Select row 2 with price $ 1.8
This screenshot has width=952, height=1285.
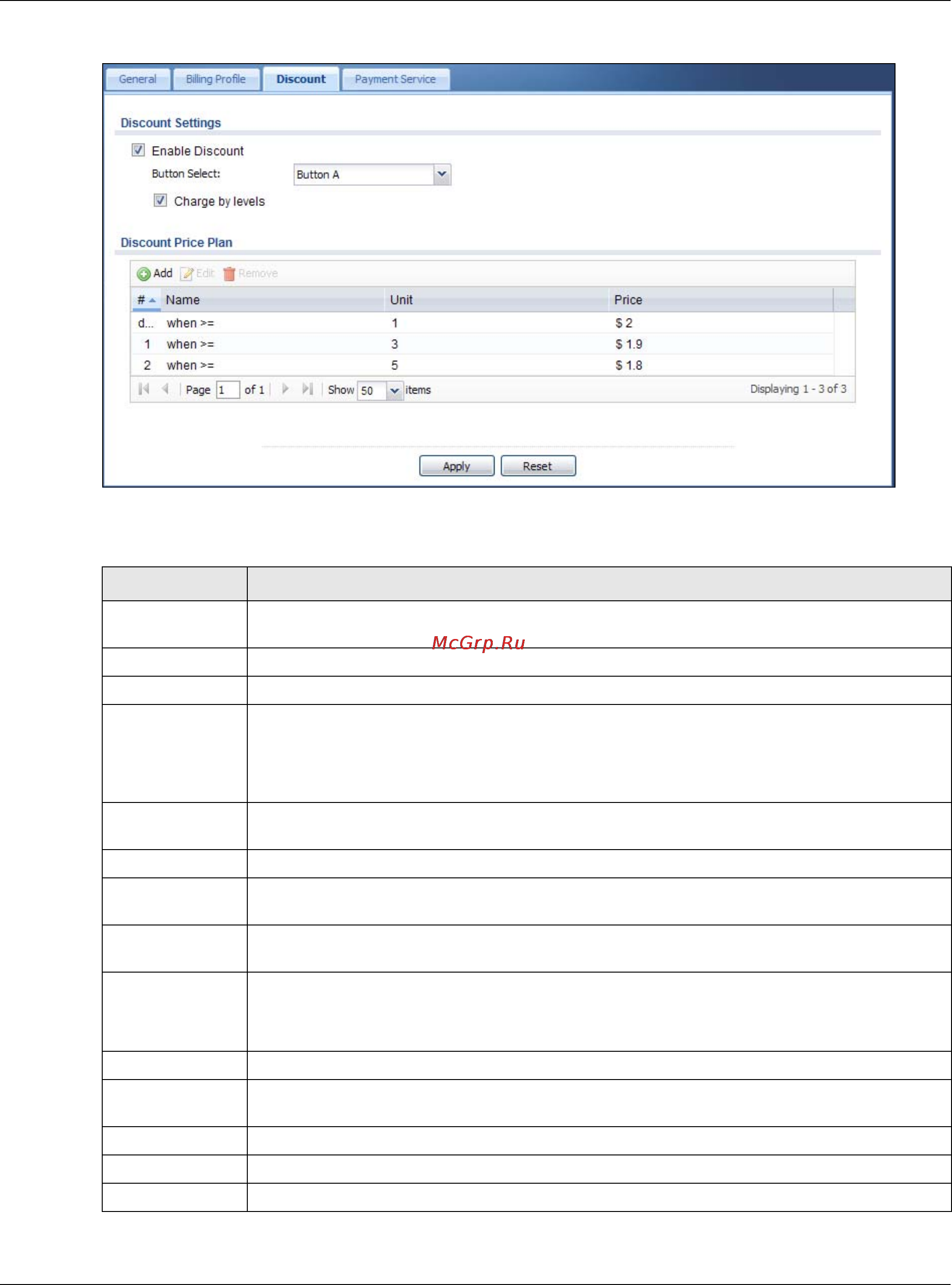pyautogui.click(x=483, y=366)
